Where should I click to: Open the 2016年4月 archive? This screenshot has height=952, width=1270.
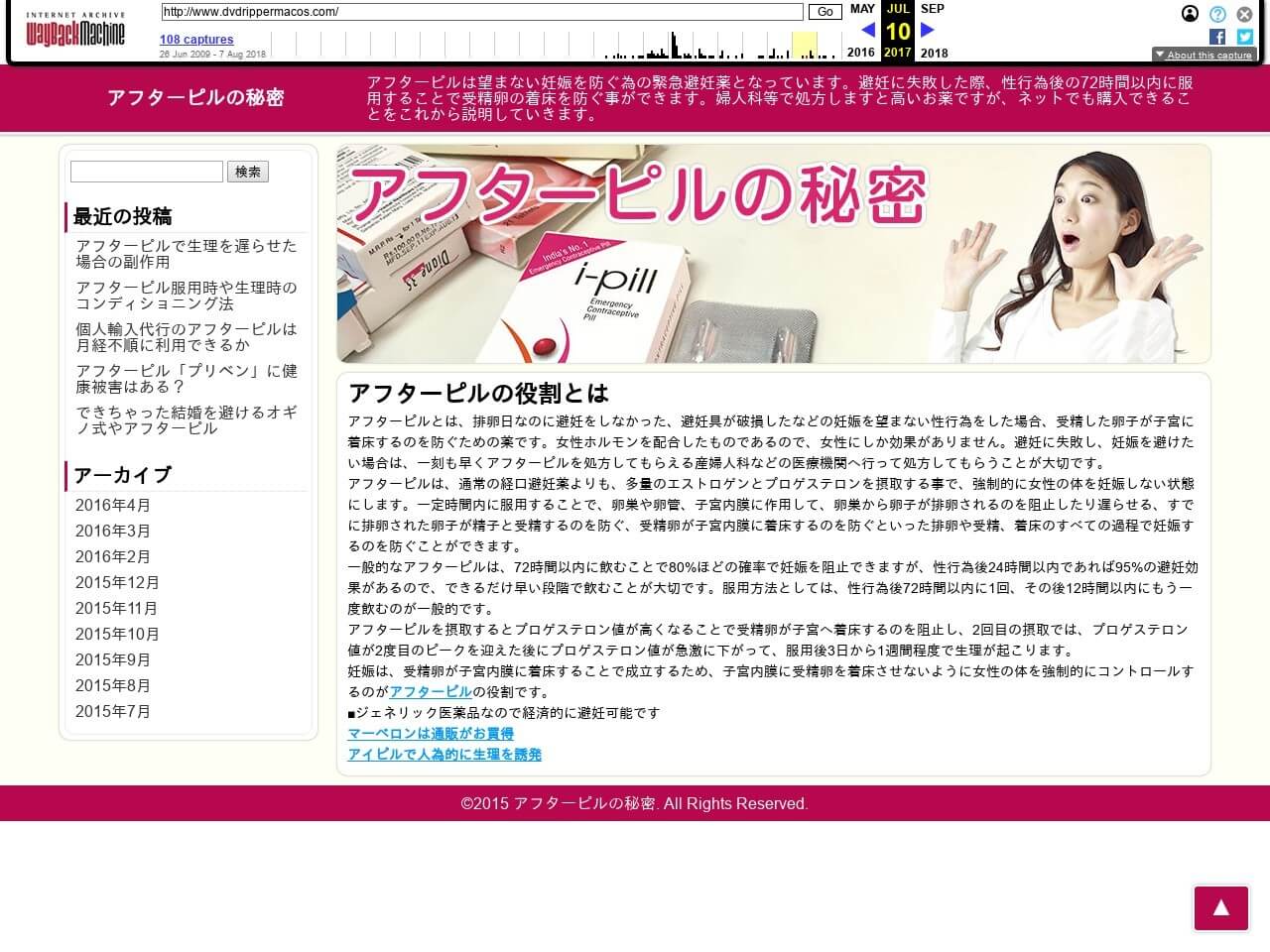113,506
